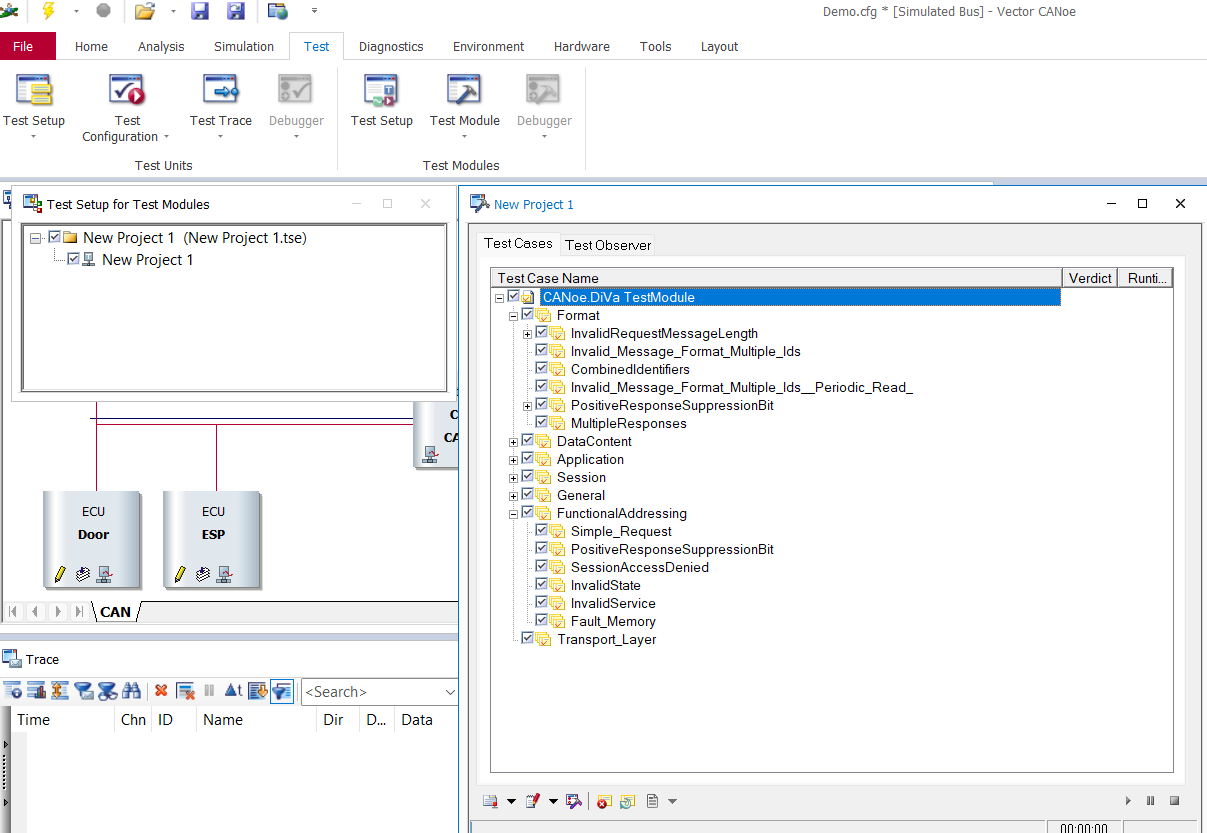1207x833 pixels.
Task: Click the pause icon in the Trace toolbar
Action: click(209, 690)
